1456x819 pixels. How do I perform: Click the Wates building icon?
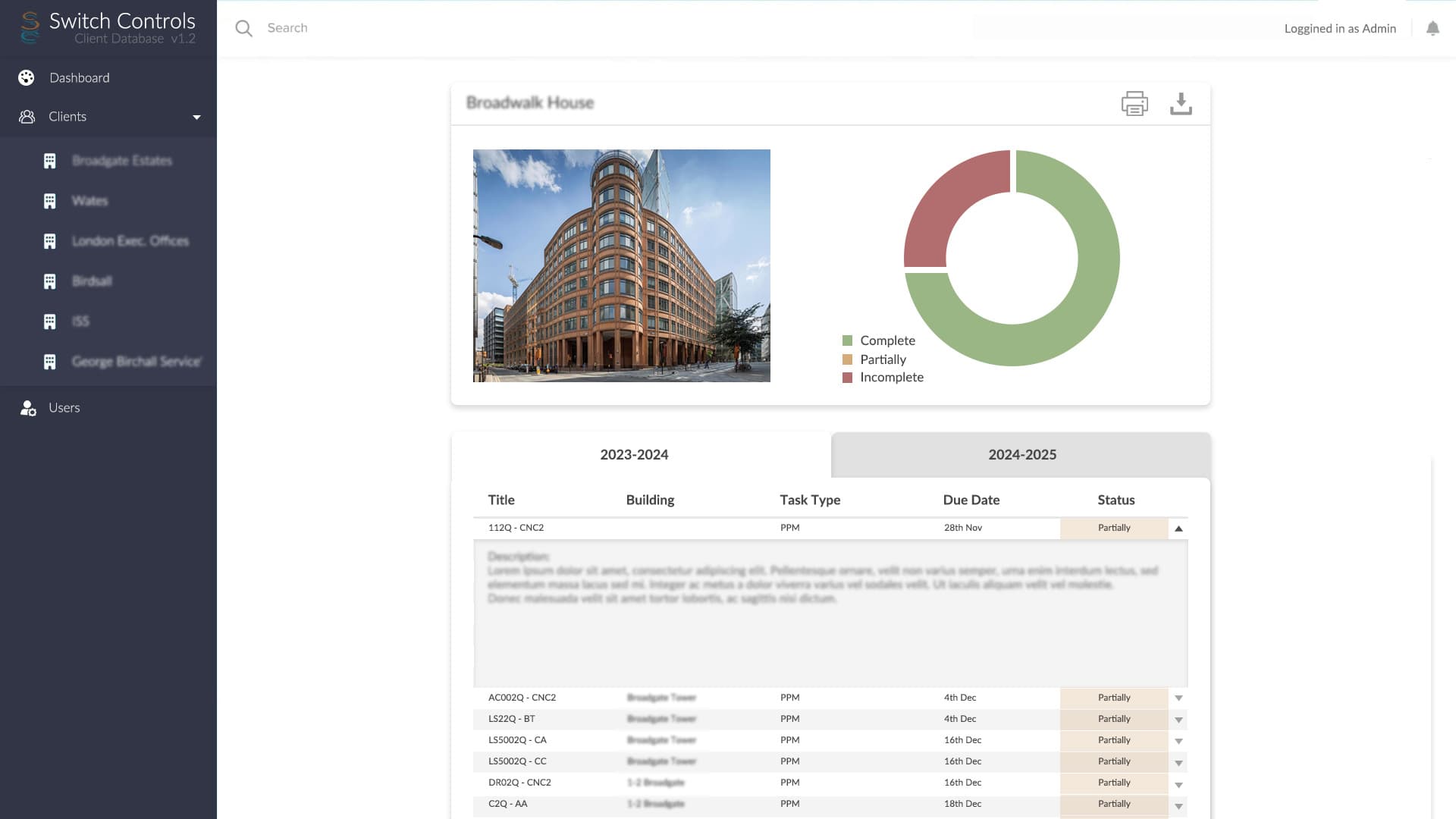click(50, 202)
